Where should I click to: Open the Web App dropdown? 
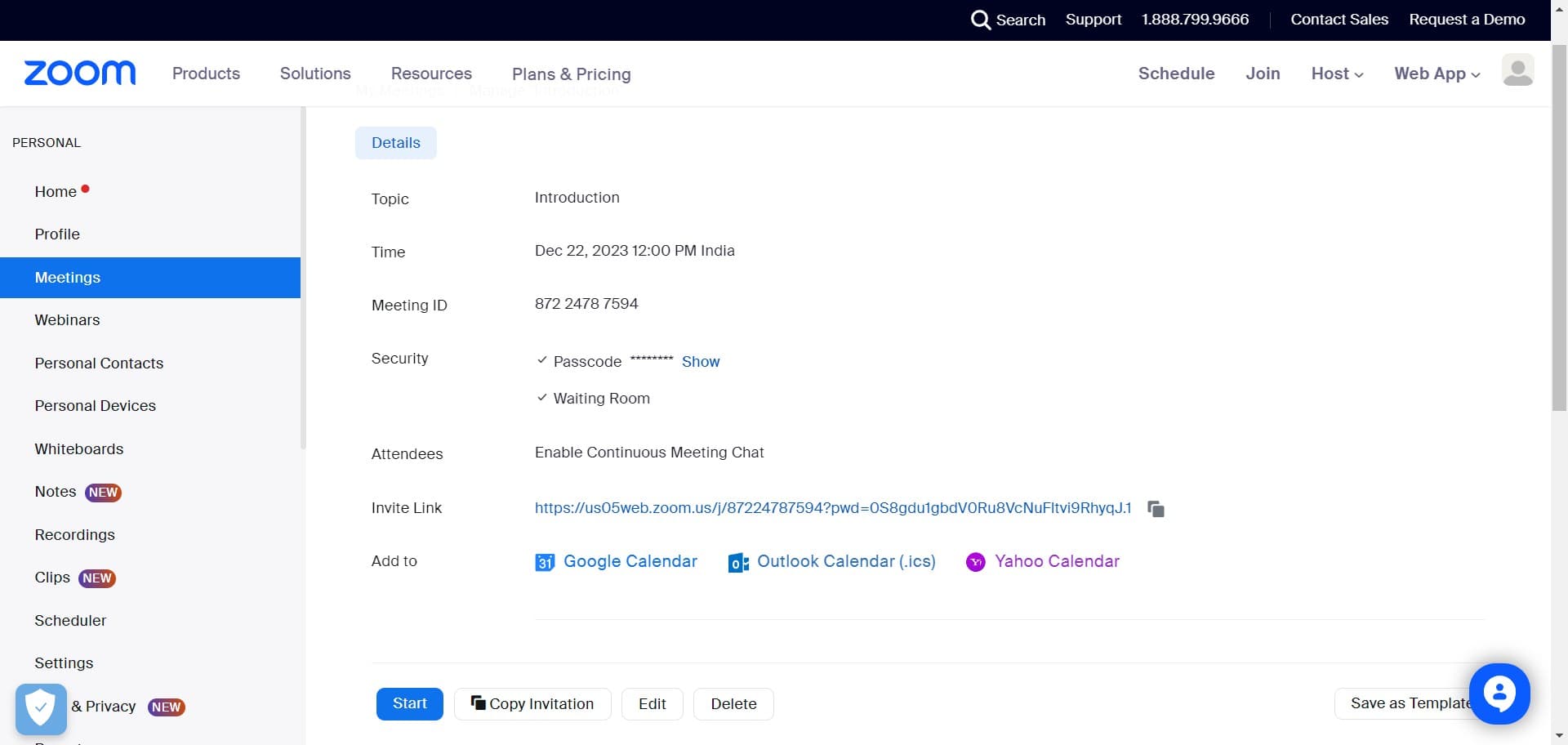click(x=1436, y=74)
